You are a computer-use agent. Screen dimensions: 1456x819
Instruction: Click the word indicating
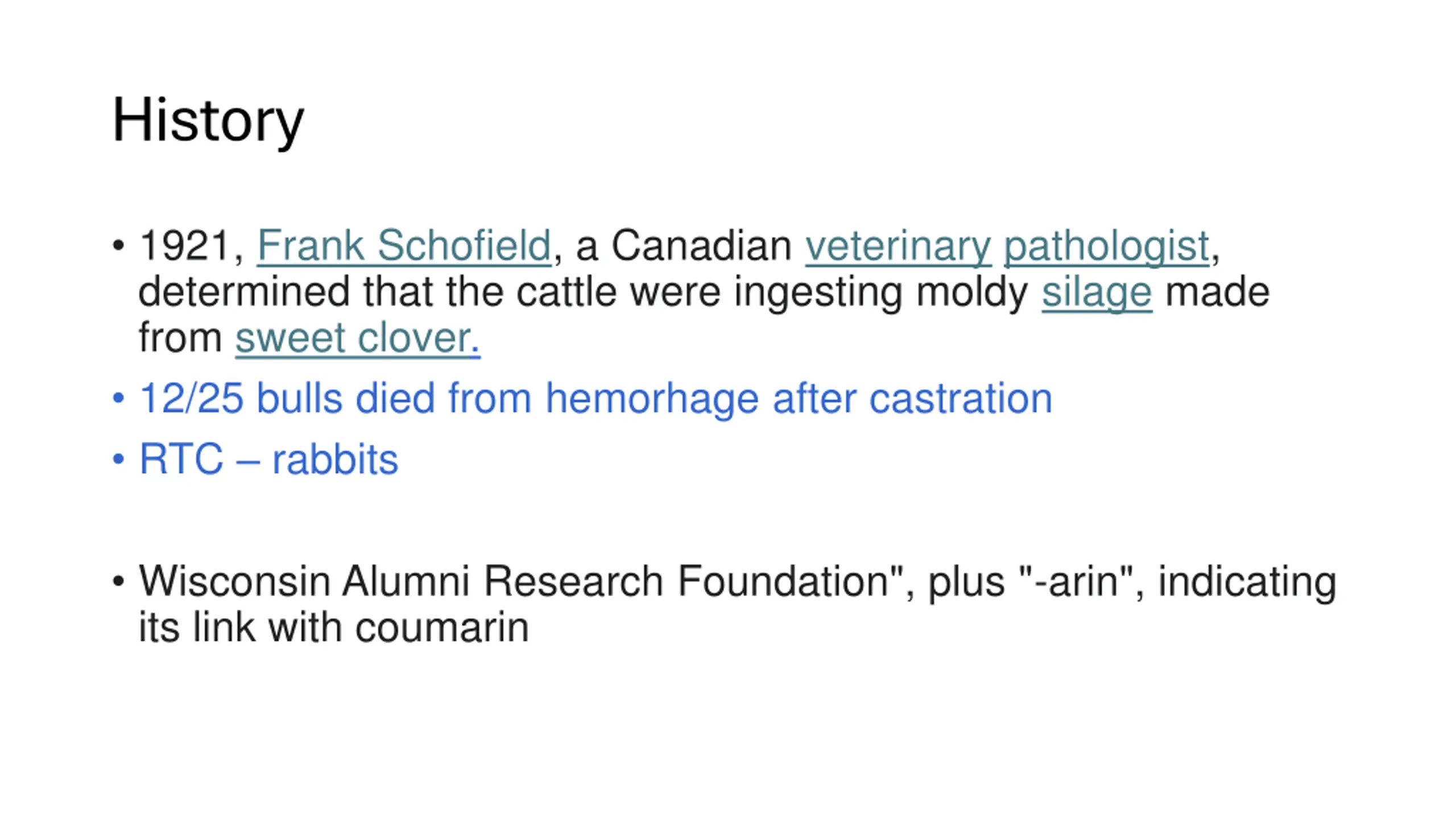[1247, 582]
